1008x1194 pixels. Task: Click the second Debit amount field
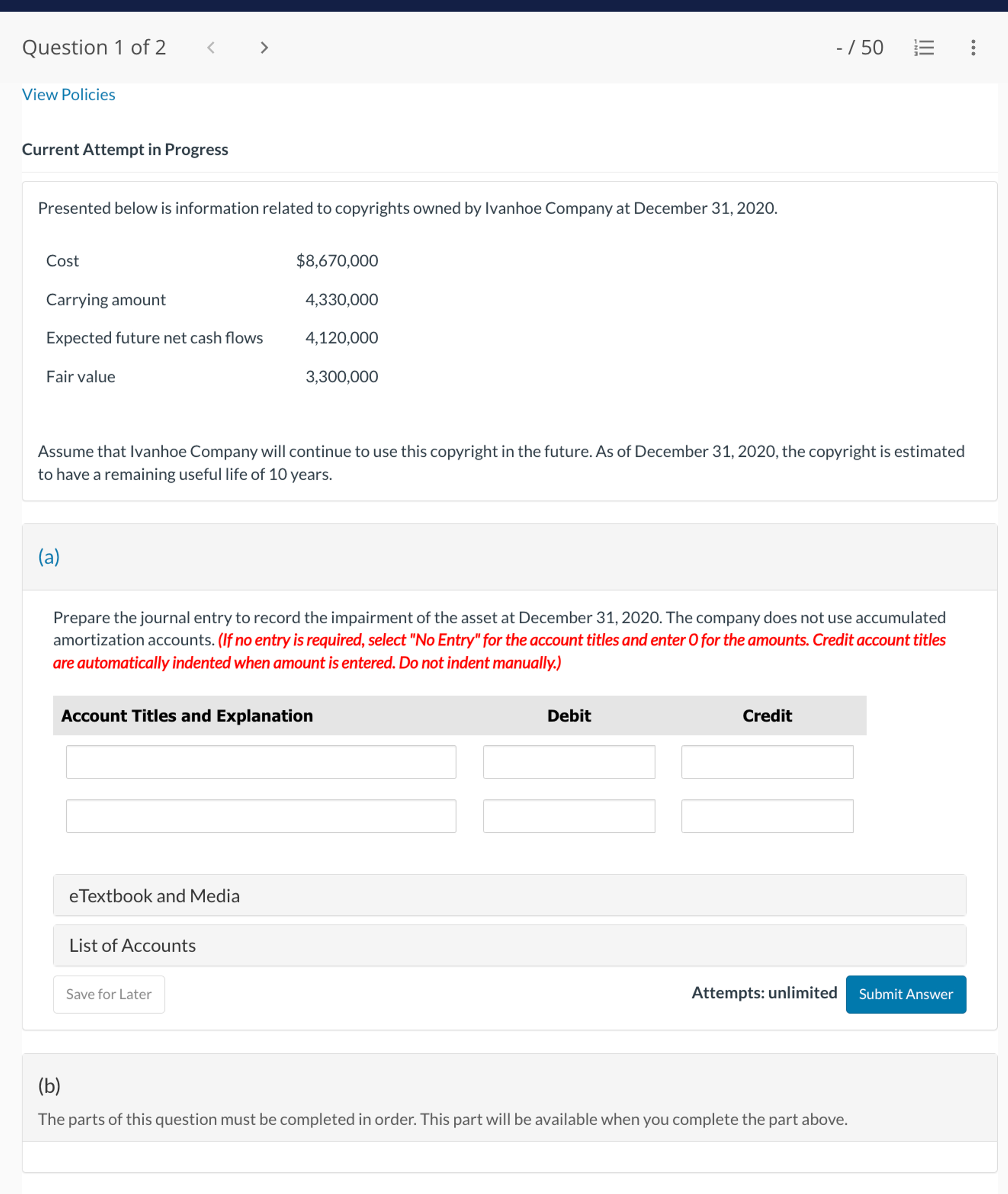click(569, 816)
